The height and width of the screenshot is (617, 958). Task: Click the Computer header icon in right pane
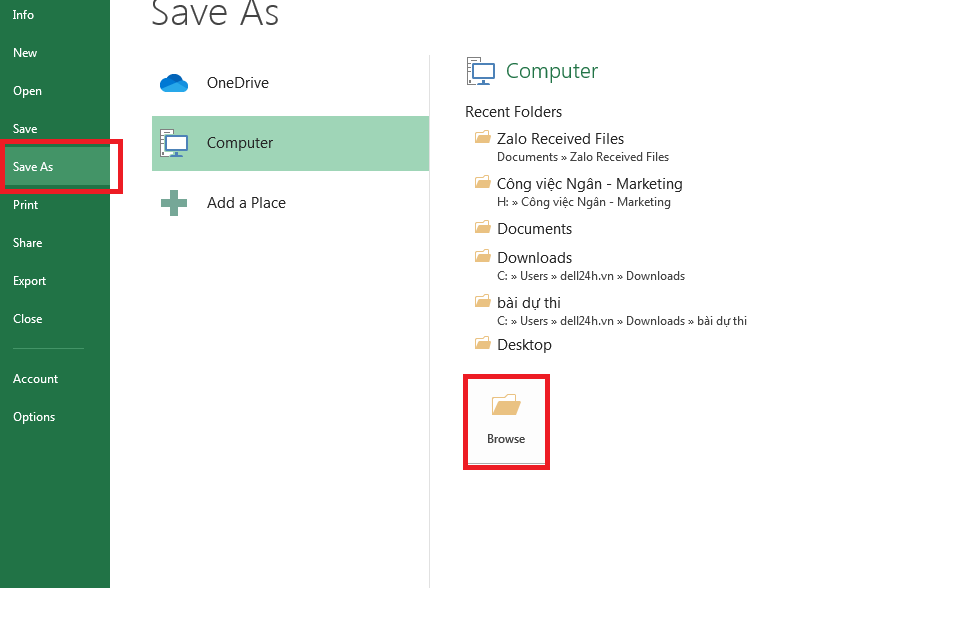click(x=481, y=71)
